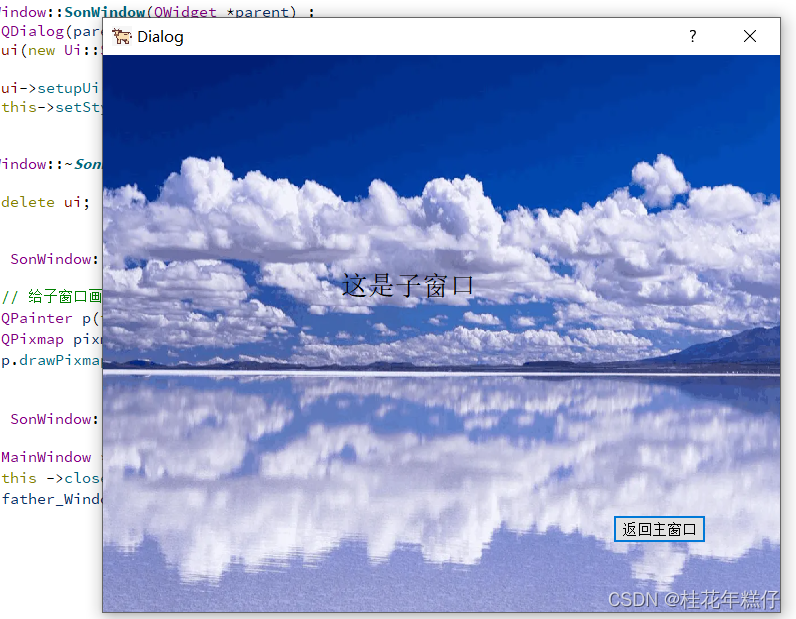The height and width of the screenshot is (619, 796).
Task: Click the question mark help button
Action: point(692,36)
